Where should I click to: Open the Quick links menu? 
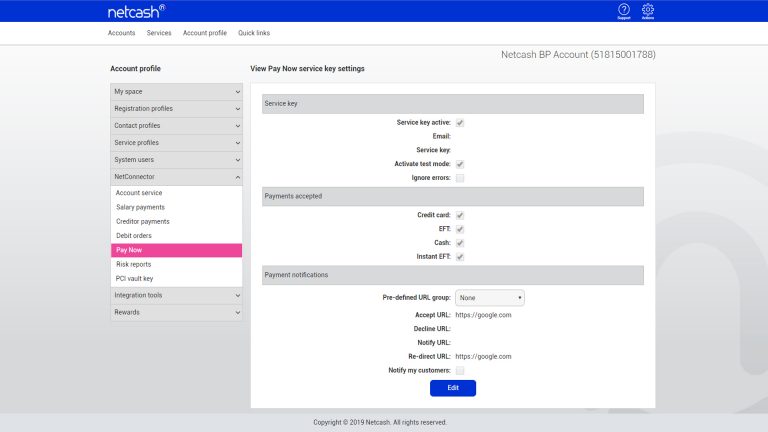coord(254,33)
